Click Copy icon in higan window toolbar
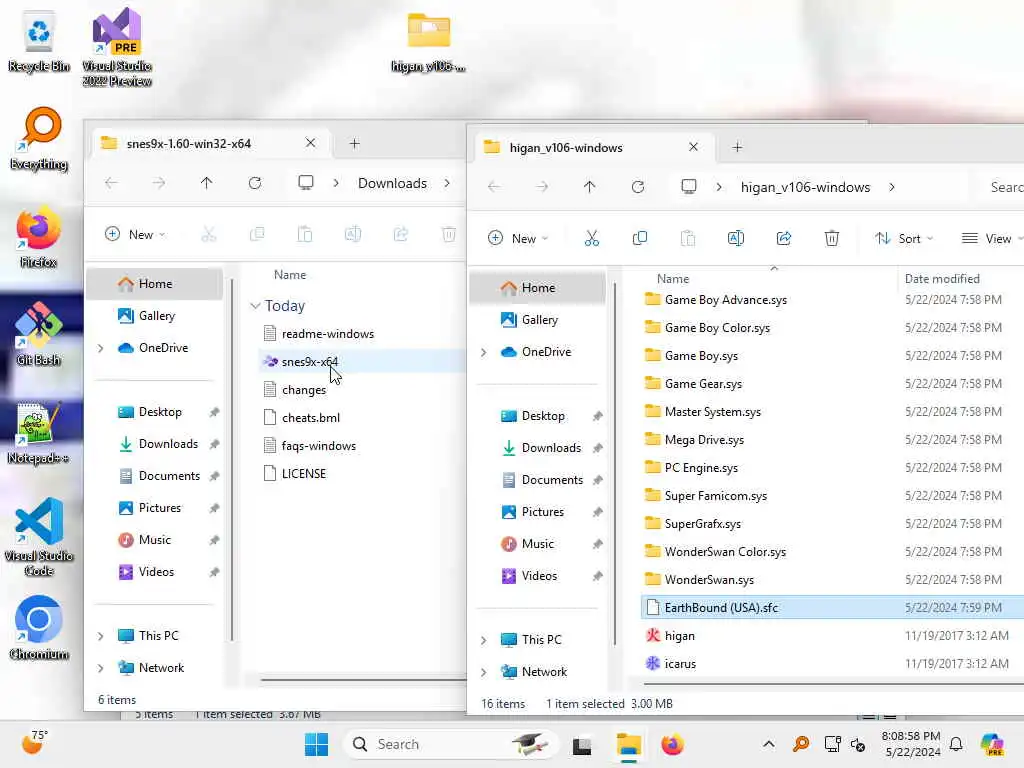 [639, 238]
